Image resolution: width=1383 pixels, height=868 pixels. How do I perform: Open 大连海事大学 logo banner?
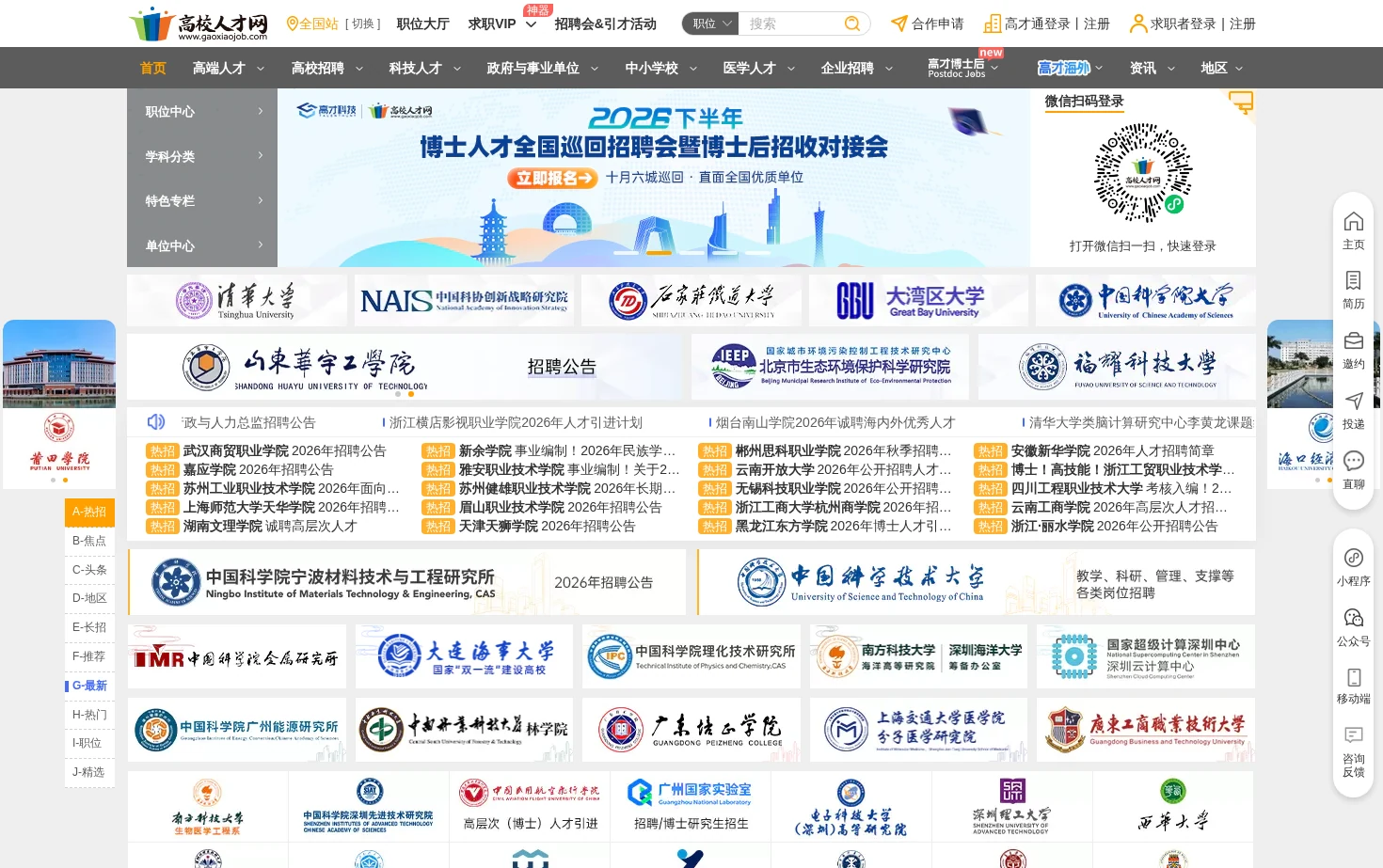point(465,656)
